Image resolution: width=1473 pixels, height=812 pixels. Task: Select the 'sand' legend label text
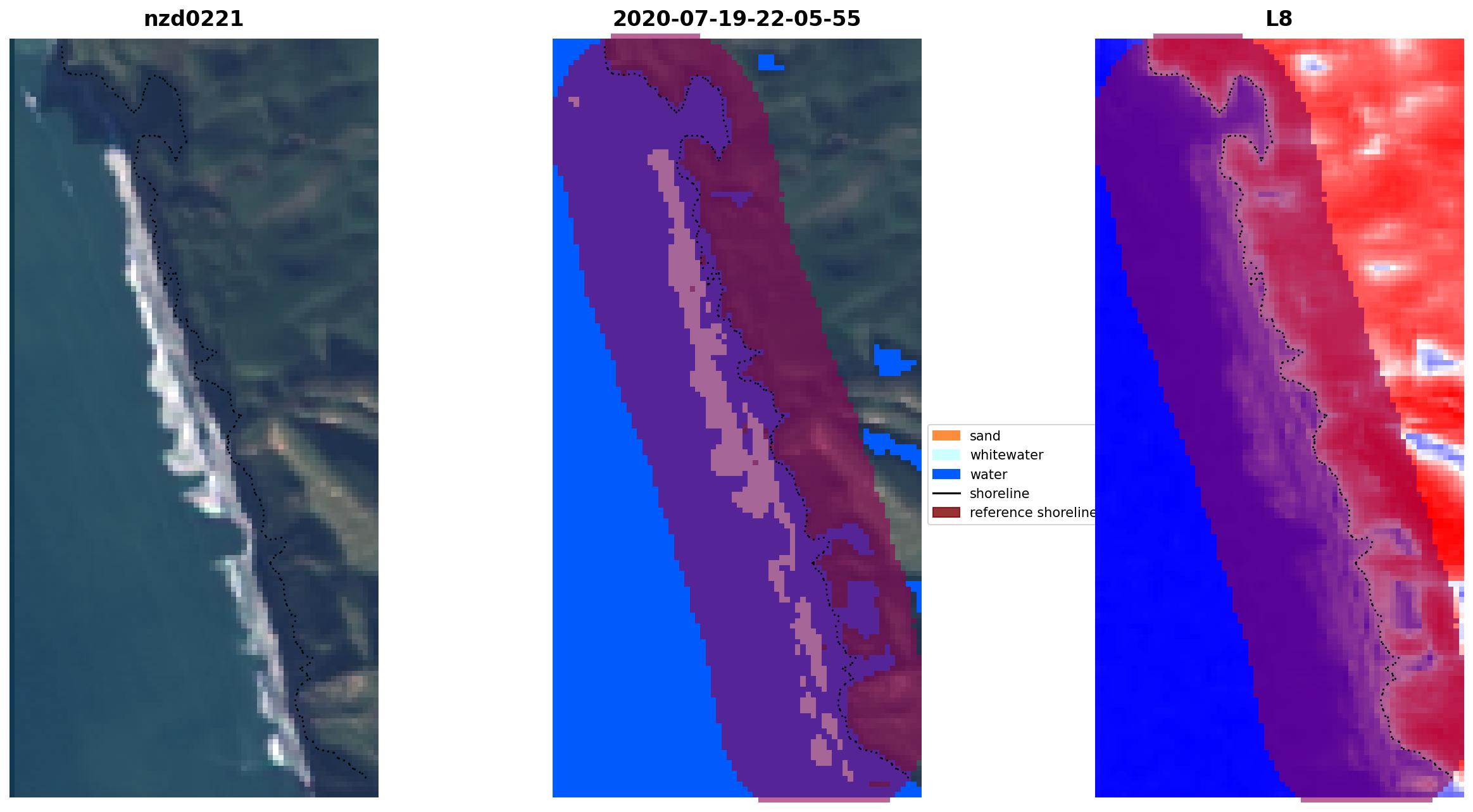tap(984, 436)
